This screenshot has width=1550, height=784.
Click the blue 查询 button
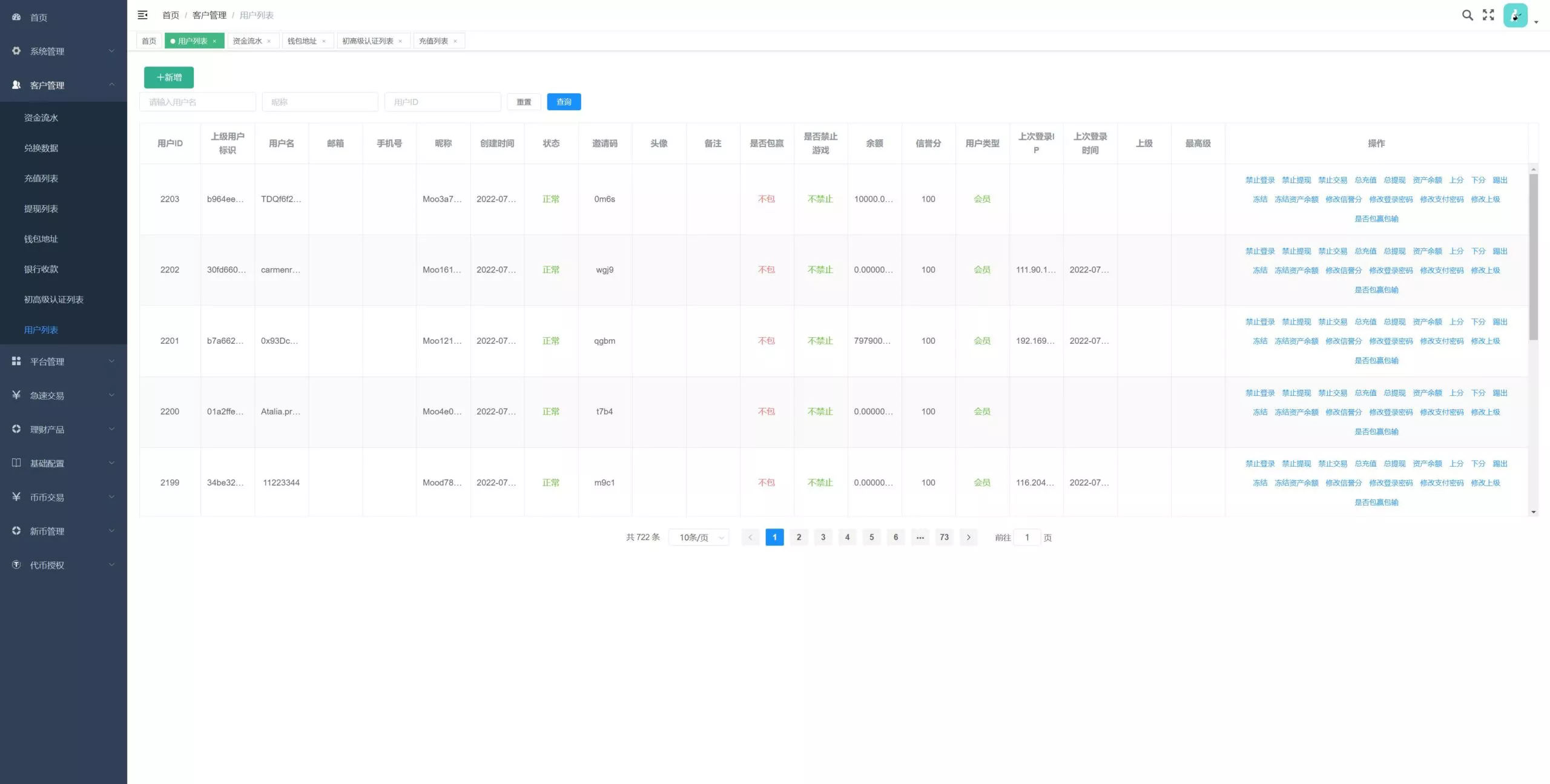(564, 102)
